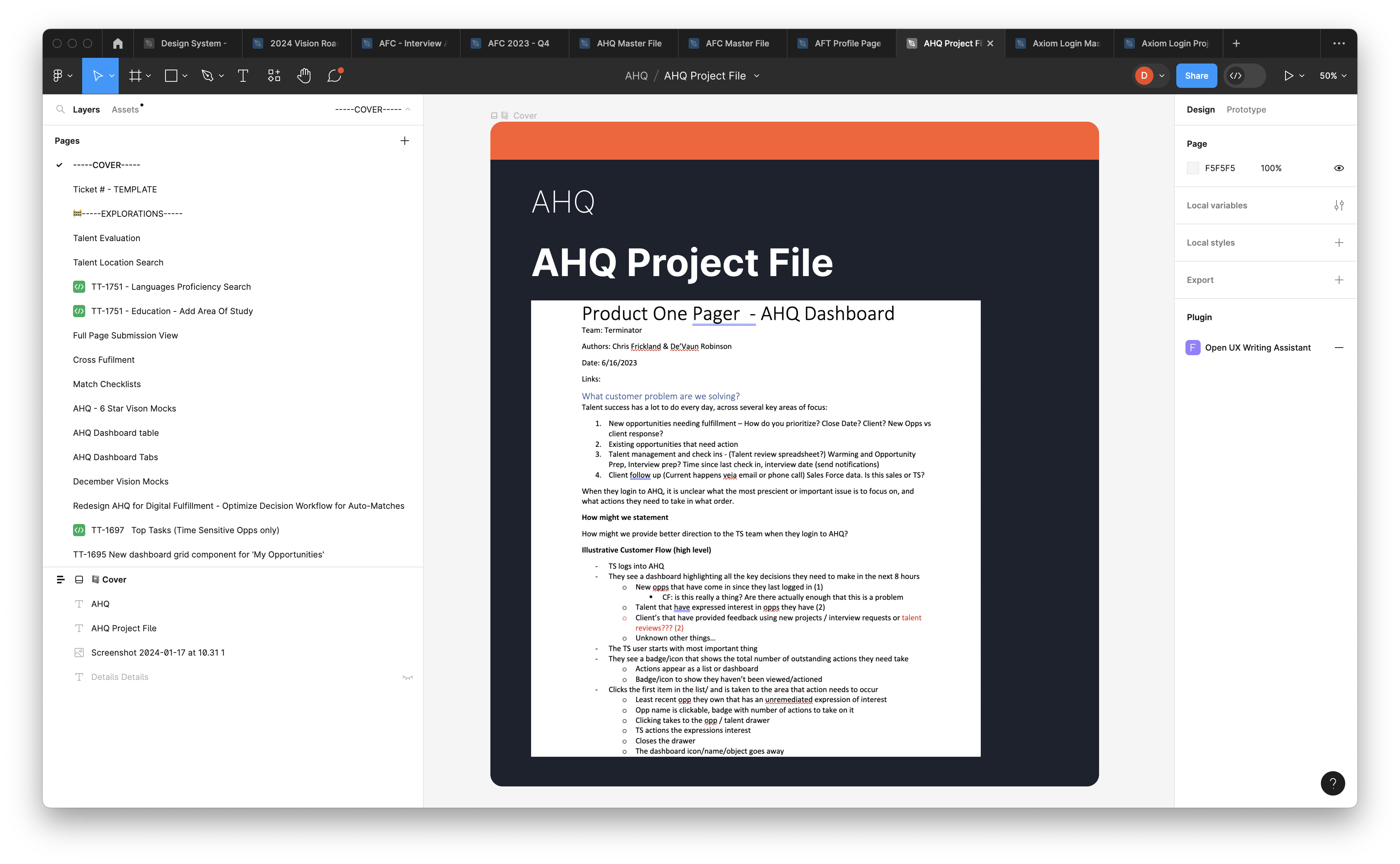Collapse pages list via COVER chevron
Screen dimensions: 1400x864
[x=407, y=110]
